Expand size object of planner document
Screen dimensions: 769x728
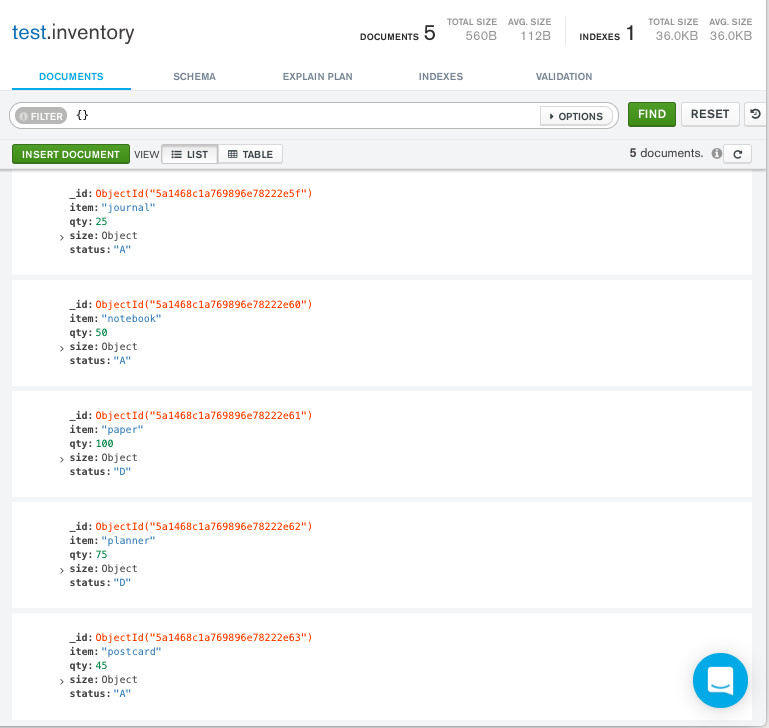(62, 570)
